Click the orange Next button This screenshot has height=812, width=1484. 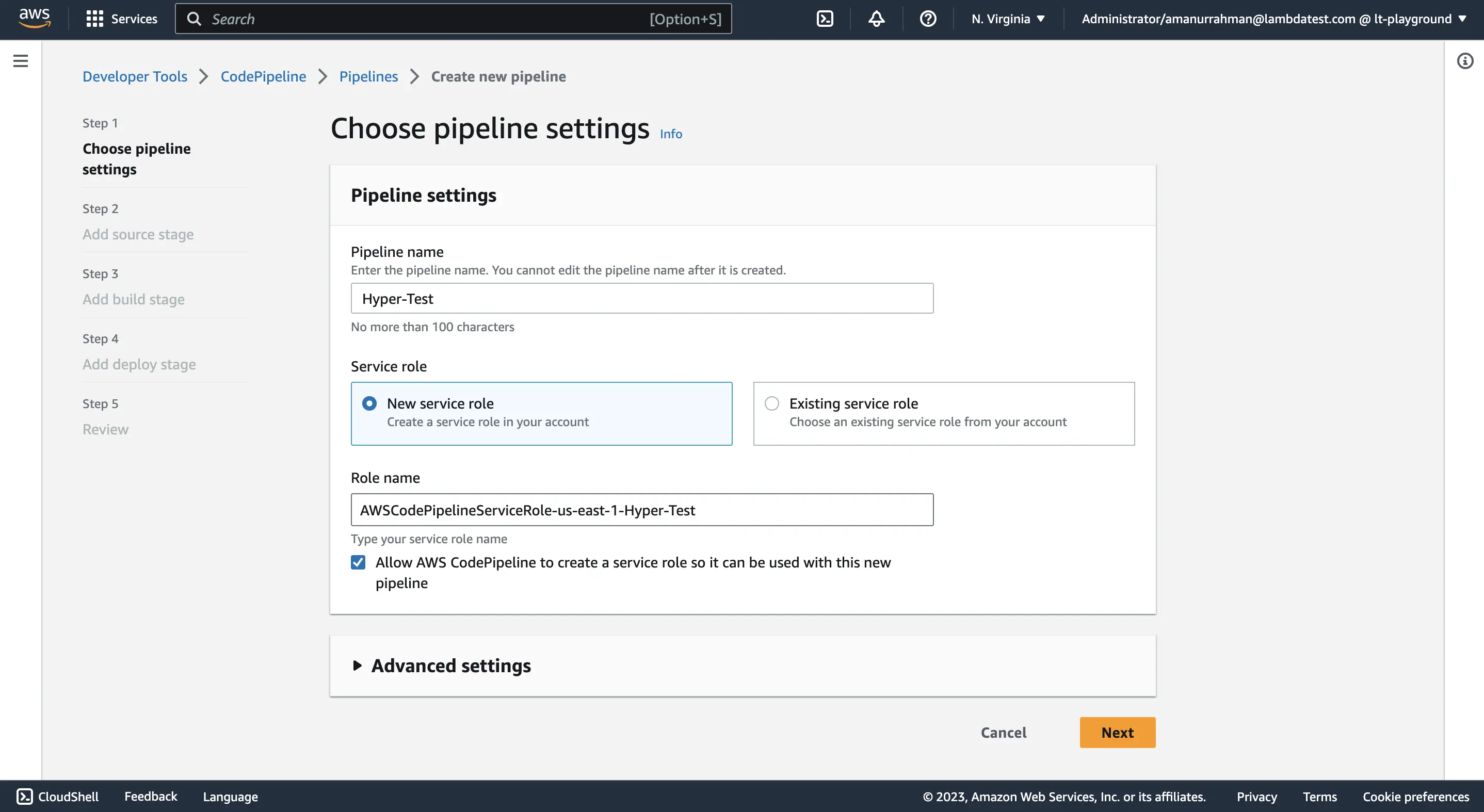coord(1117,733)
